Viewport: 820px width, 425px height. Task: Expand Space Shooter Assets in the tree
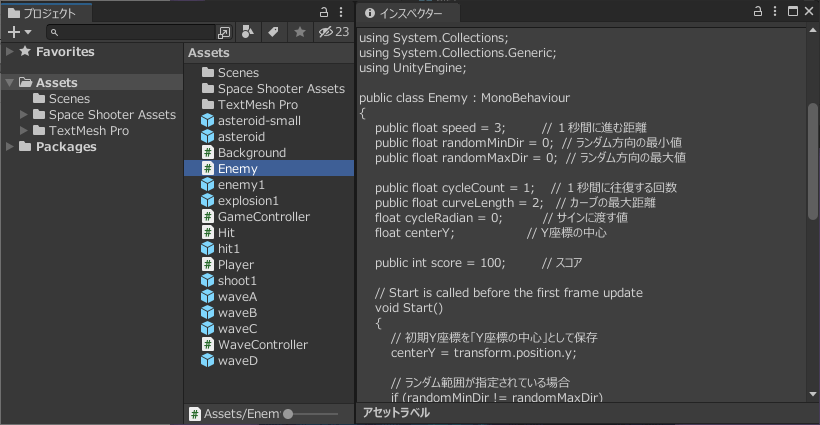point(24,114)
